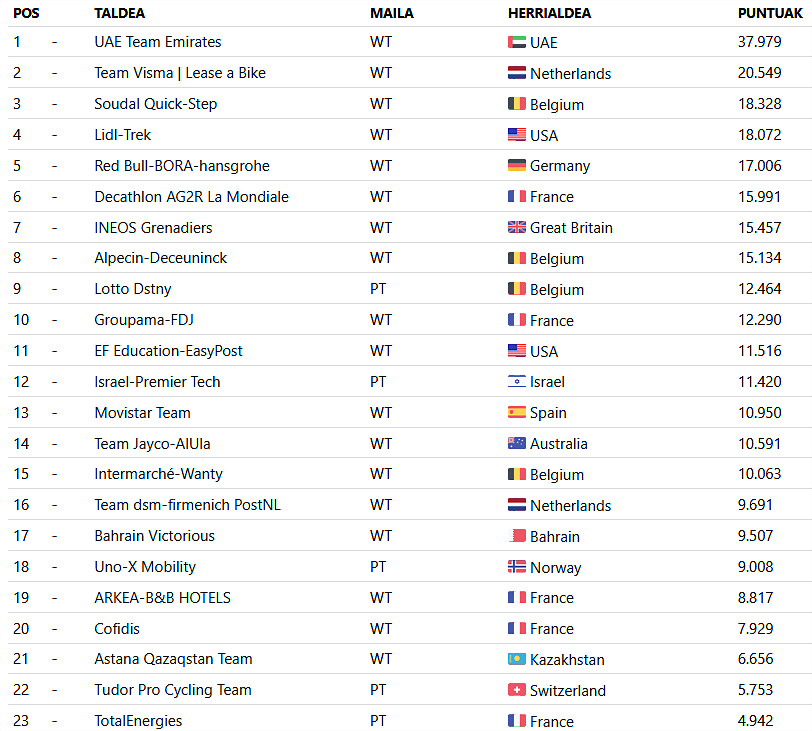Open the UAE Team Emirates team link
The height and width of the screenshot is (731, 812).
pos(157,42)
